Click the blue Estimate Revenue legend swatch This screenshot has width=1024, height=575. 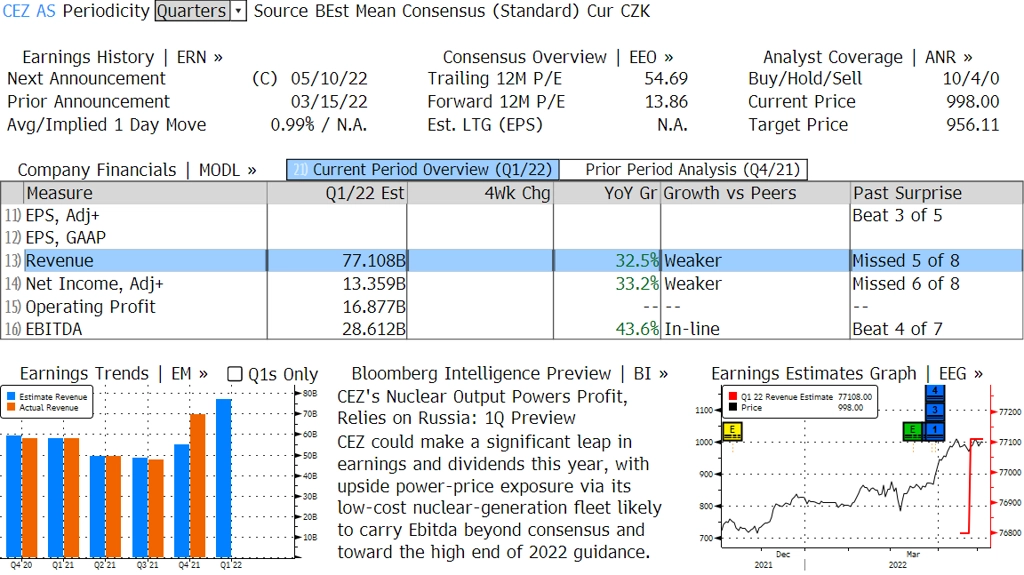point(11,397)
